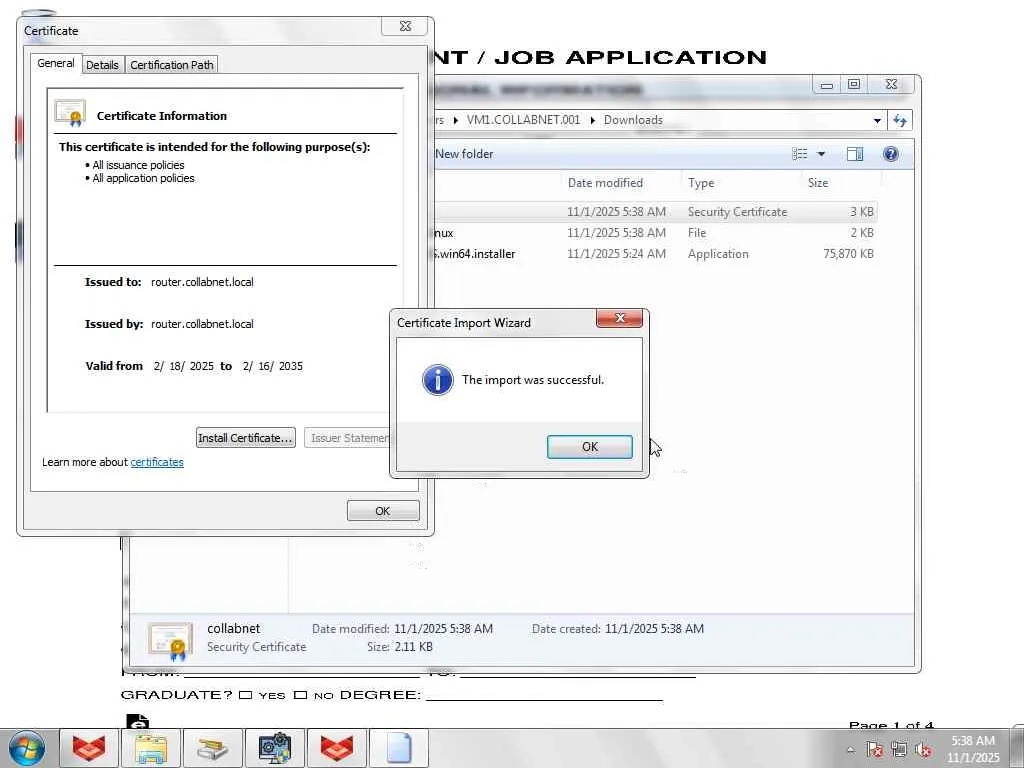The height and width of the screenshot is (768, 1024).
Task: Click OK in the Certificate Import Wizard dialog
Action: [x=590, y=447]
